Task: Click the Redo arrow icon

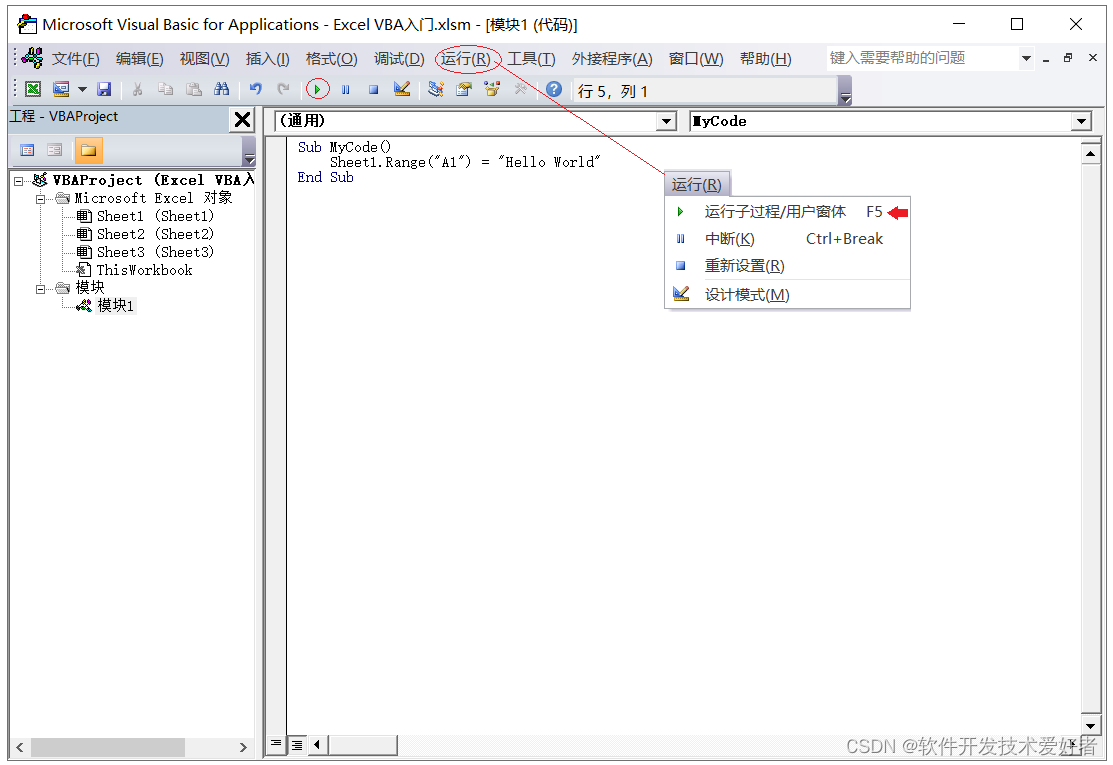Action: pos(283,89)
